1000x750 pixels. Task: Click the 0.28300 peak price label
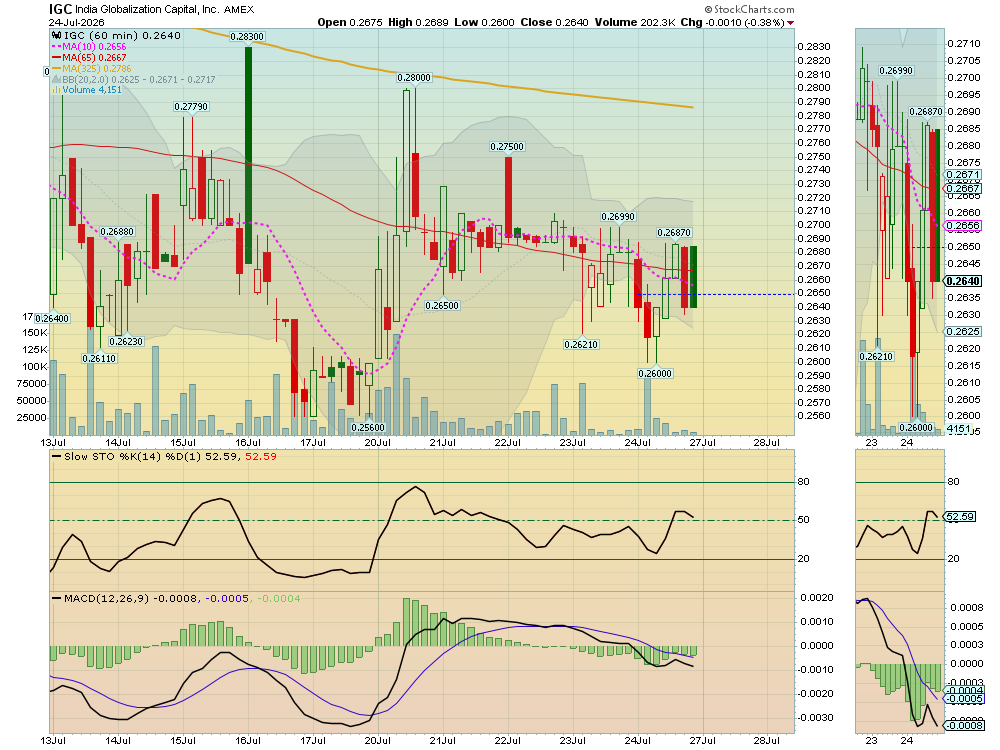[x=247, y=36]
